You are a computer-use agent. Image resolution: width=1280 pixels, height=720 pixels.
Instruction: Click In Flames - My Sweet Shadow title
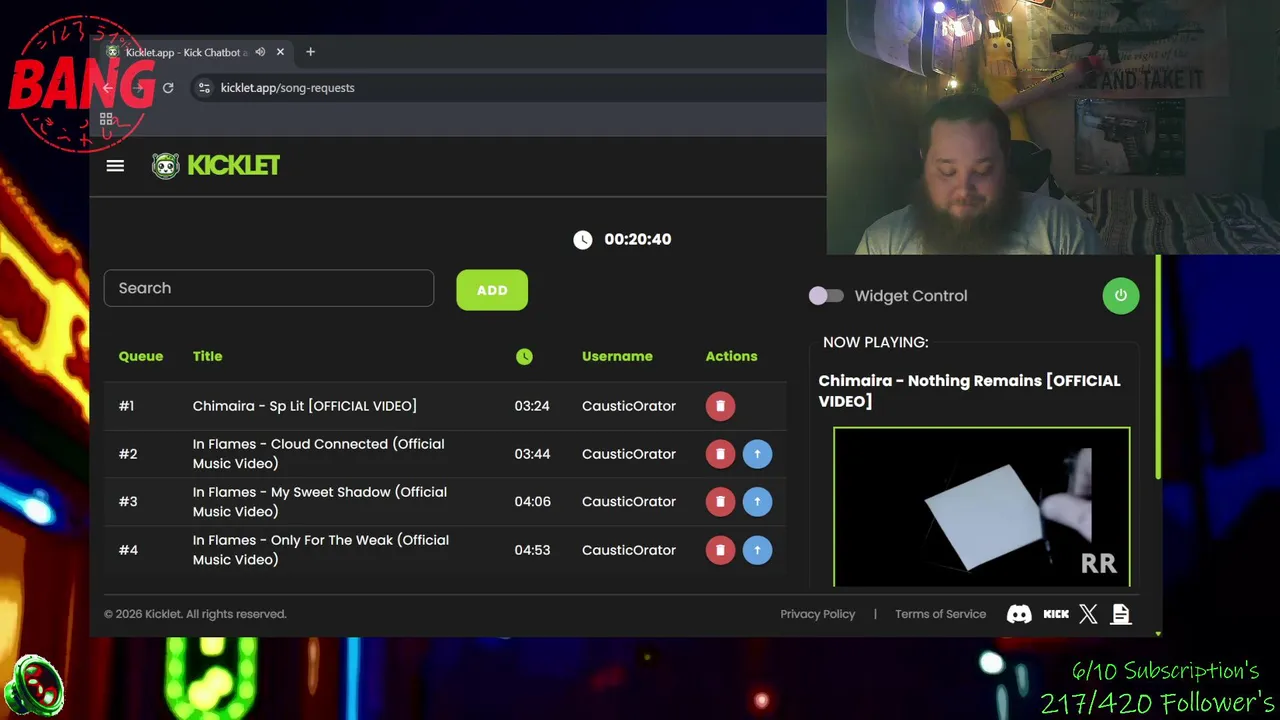(x=320, y=502)
